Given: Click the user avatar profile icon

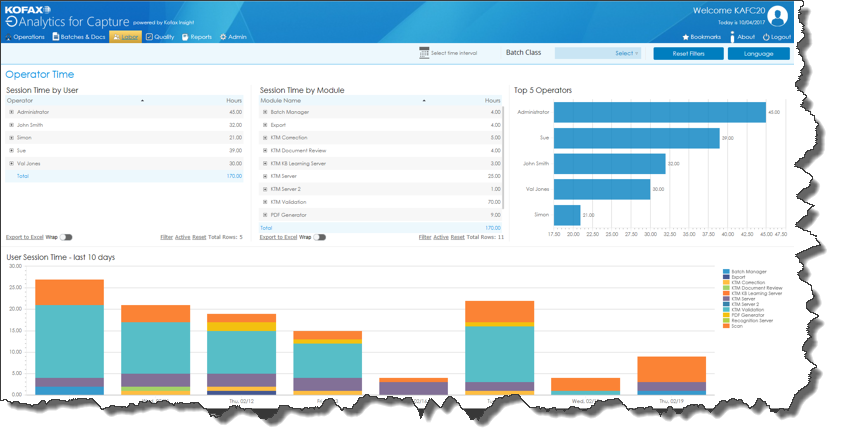Looking at the screenshot, I should tap(777, 16).
